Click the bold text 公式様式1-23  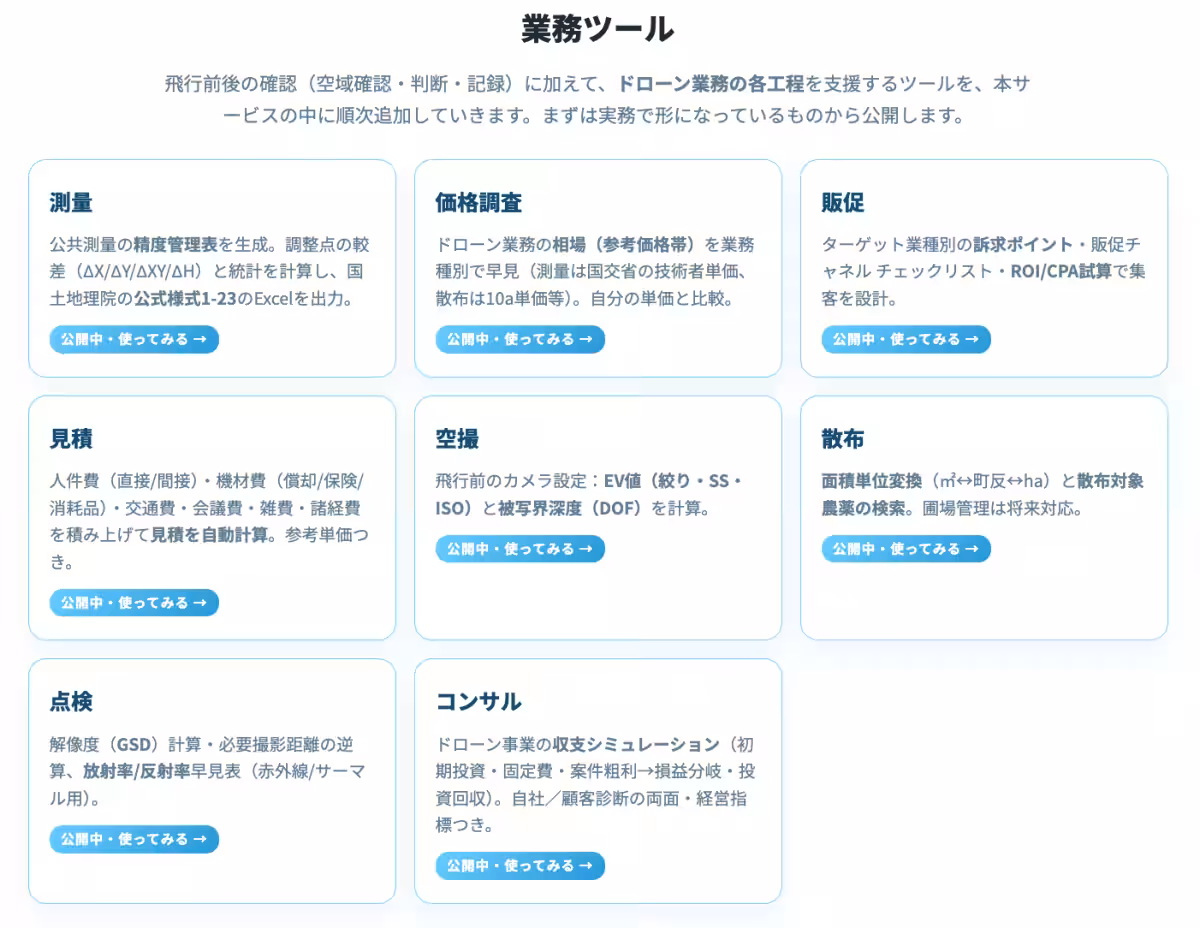point(185,298)
